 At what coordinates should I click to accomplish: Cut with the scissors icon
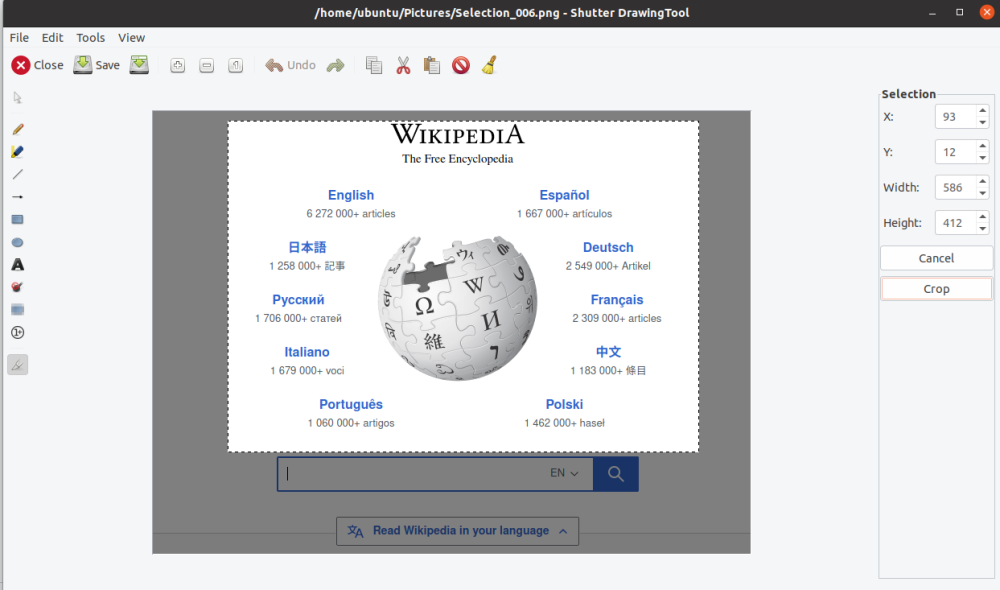point(403,65)
